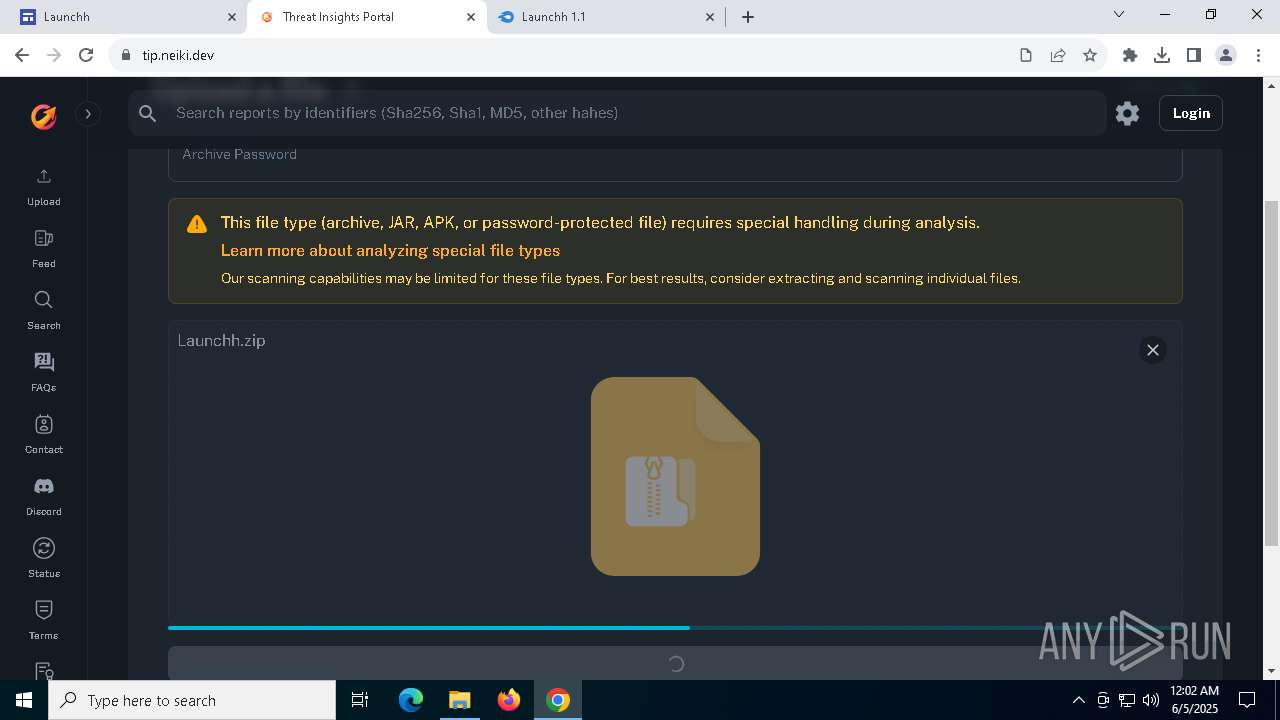Click the loading submit button
The width and height of the screenshot is (1280, 720).
pos(675,663)
